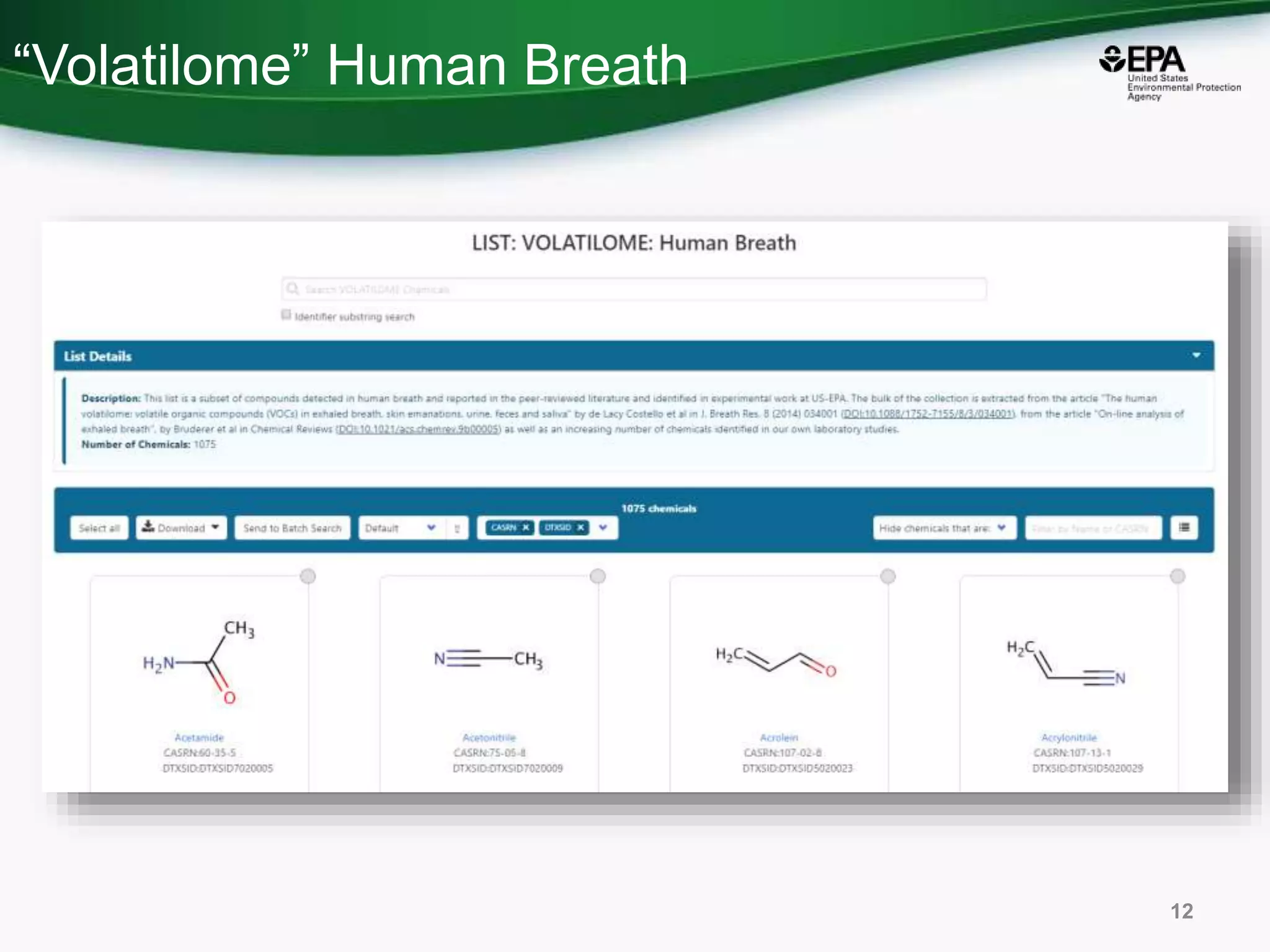Click CASRN:60-35-5 text
Screen dimensions: 1270x952
click(x=200, y=753)
